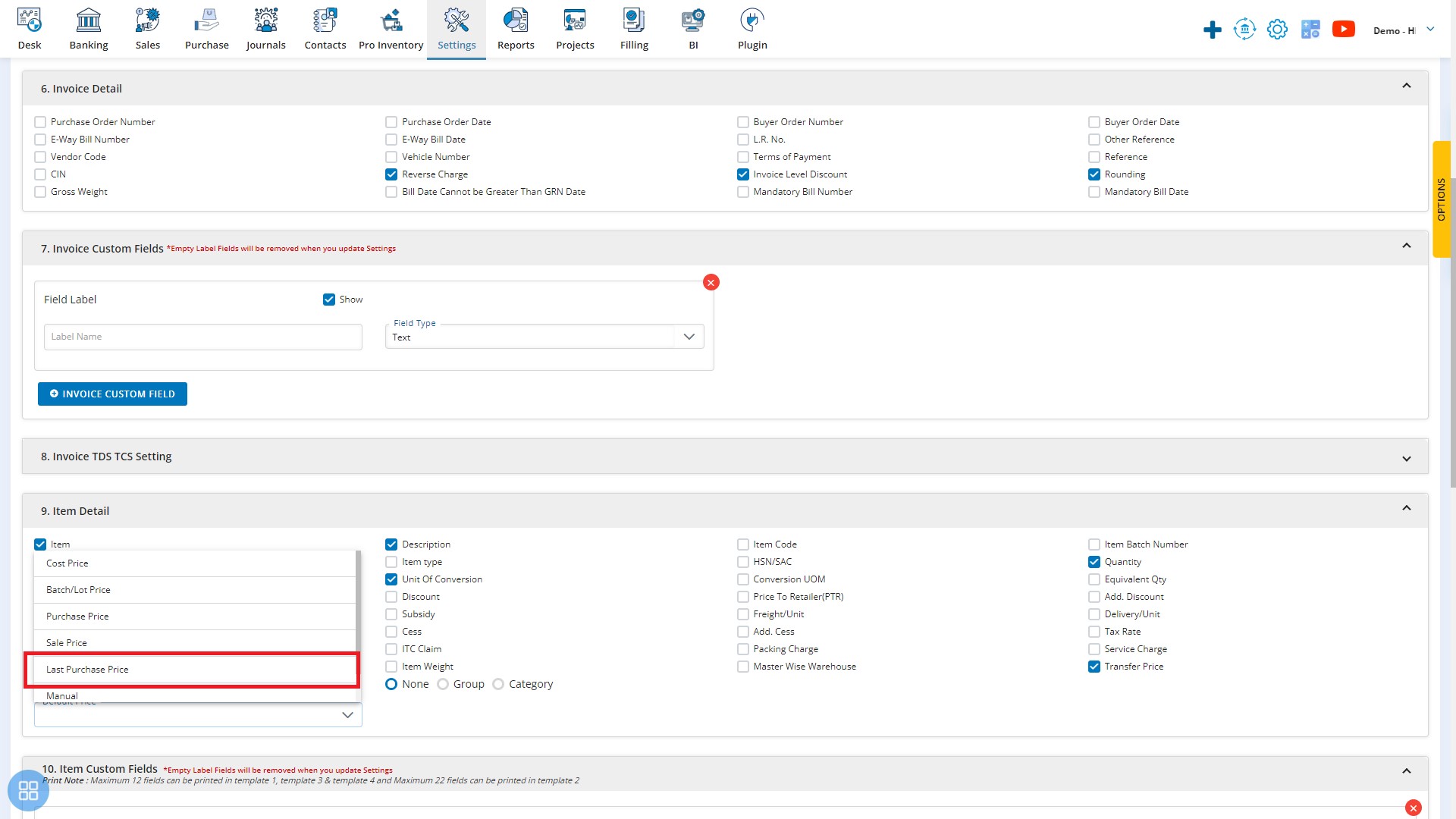Uncheck the Description checkbox
Image resolution: width=1456 pixels, height=819 pixels.
[x=391, y=544]
